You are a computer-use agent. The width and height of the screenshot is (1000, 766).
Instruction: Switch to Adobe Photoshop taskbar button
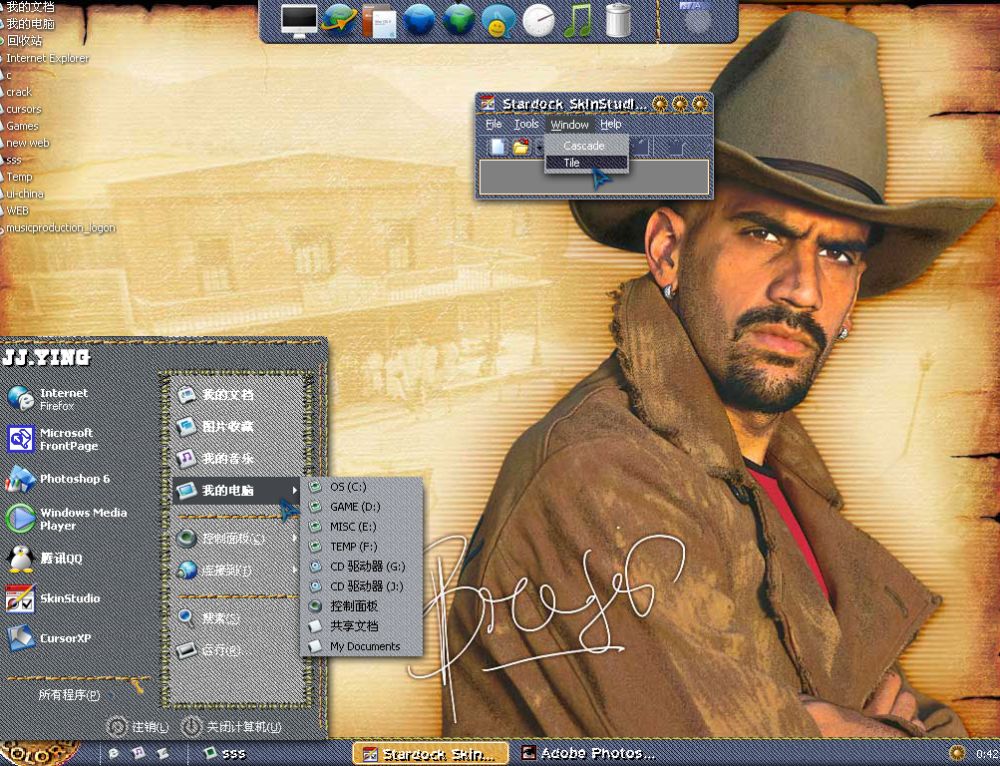(588, 753)
